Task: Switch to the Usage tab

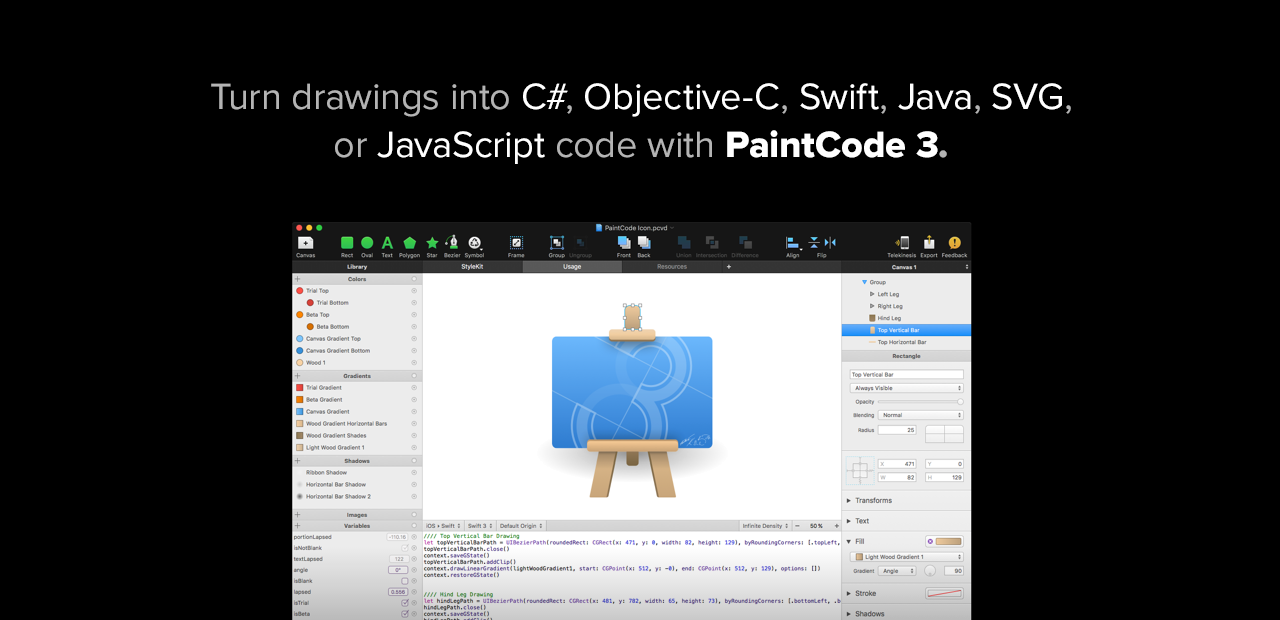Action: click(572, 267)
